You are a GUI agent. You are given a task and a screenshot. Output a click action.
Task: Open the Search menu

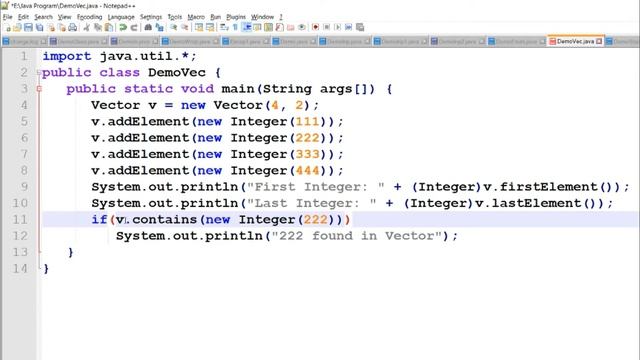click(43, 17)
